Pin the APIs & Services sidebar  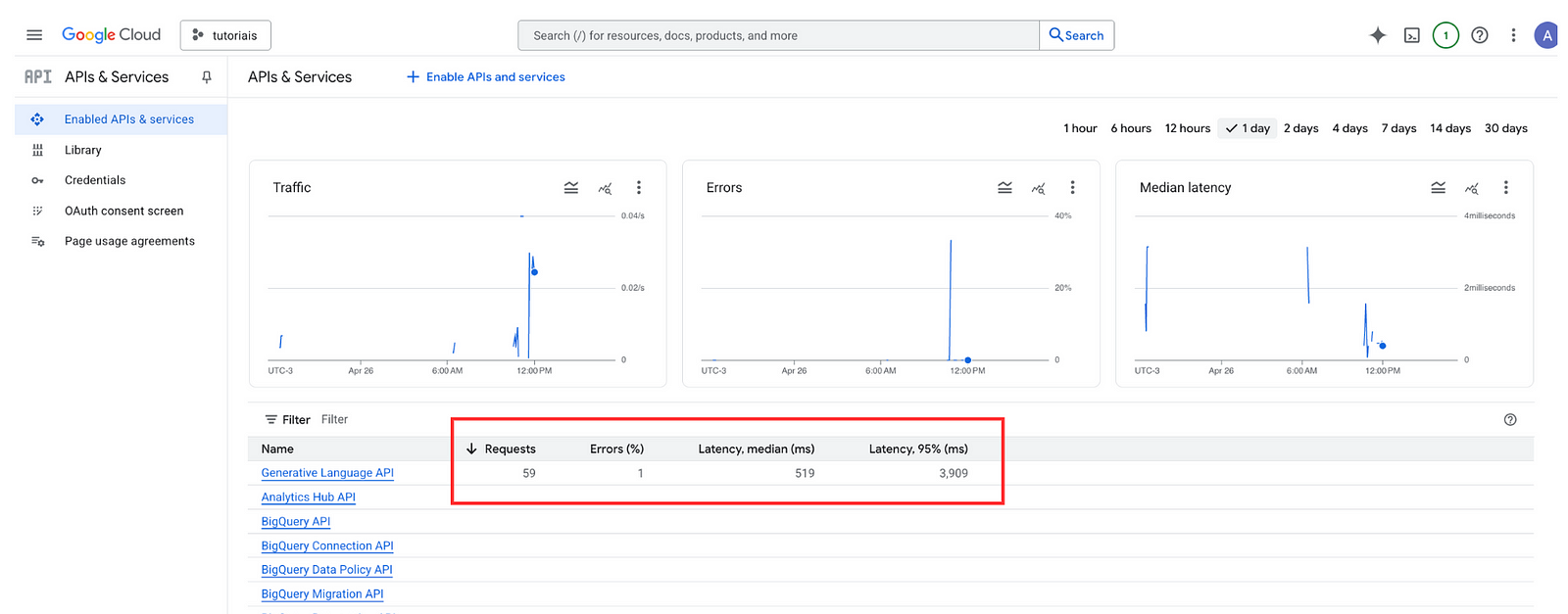207,77
